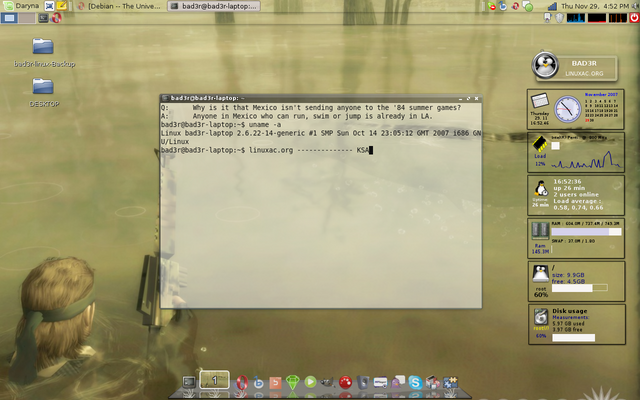This screenshot has height=400, width=640.
Task: Click the 'uname -a' command line in terminal
Action: [221, 124]
